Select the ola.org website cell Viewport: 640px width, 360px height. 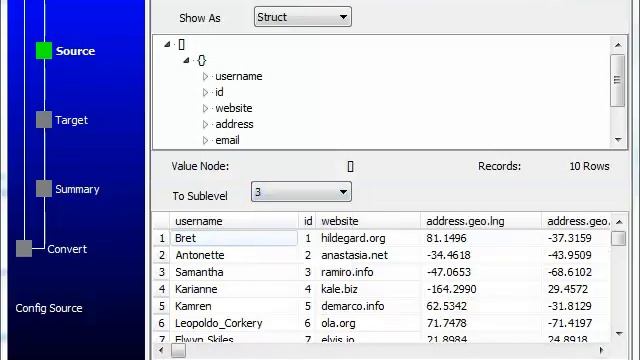point(369,323)
